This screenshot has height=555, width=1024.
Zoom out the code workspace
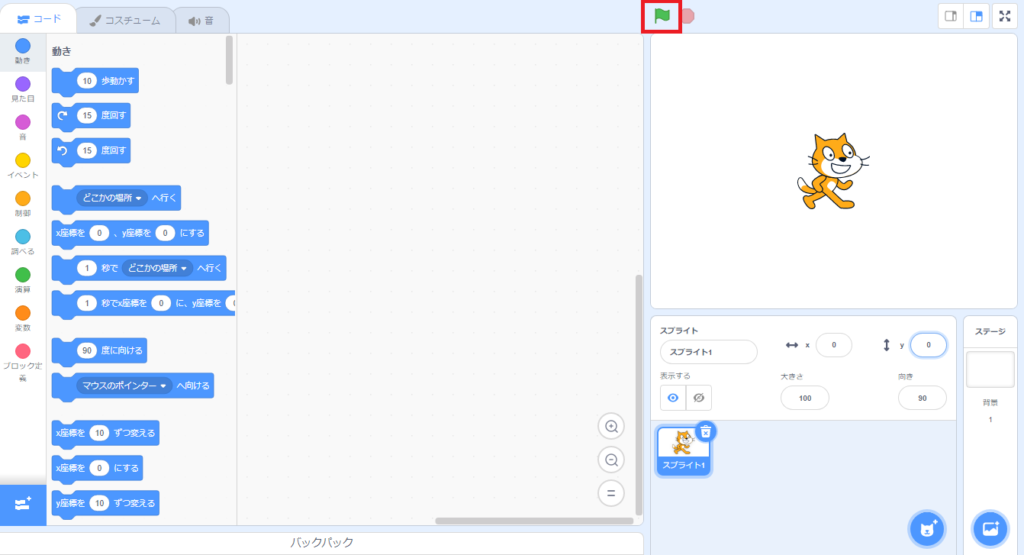tap(611, 460)
